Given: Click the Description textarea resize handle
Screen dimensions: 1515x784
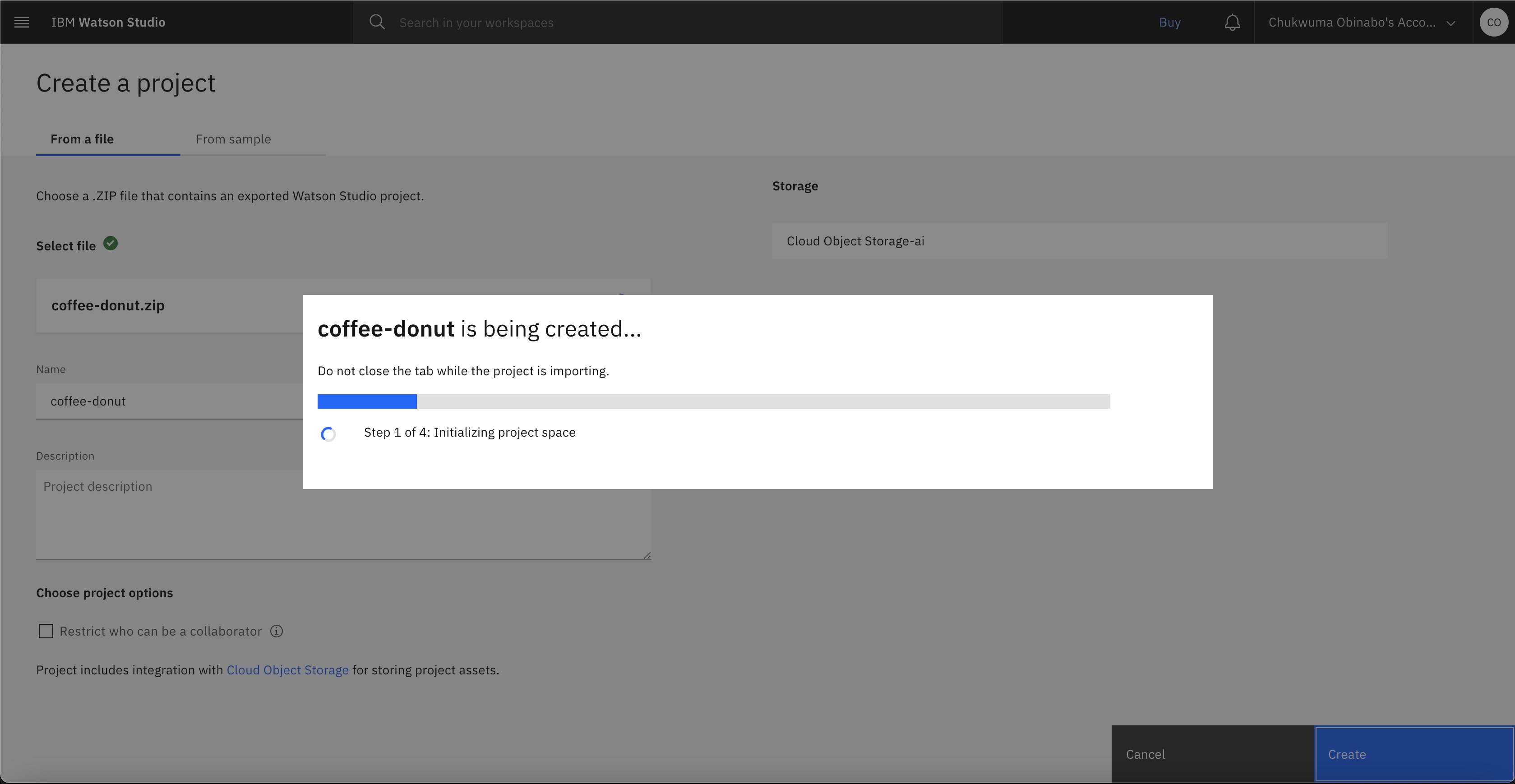Looking at the screenshot, I should click(x=647, y=555).
